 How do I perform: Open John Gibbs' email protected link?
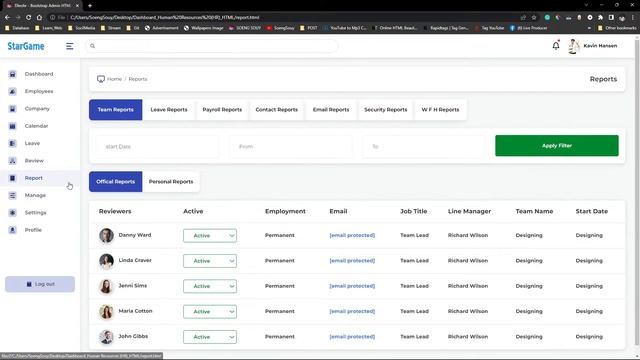352,337
